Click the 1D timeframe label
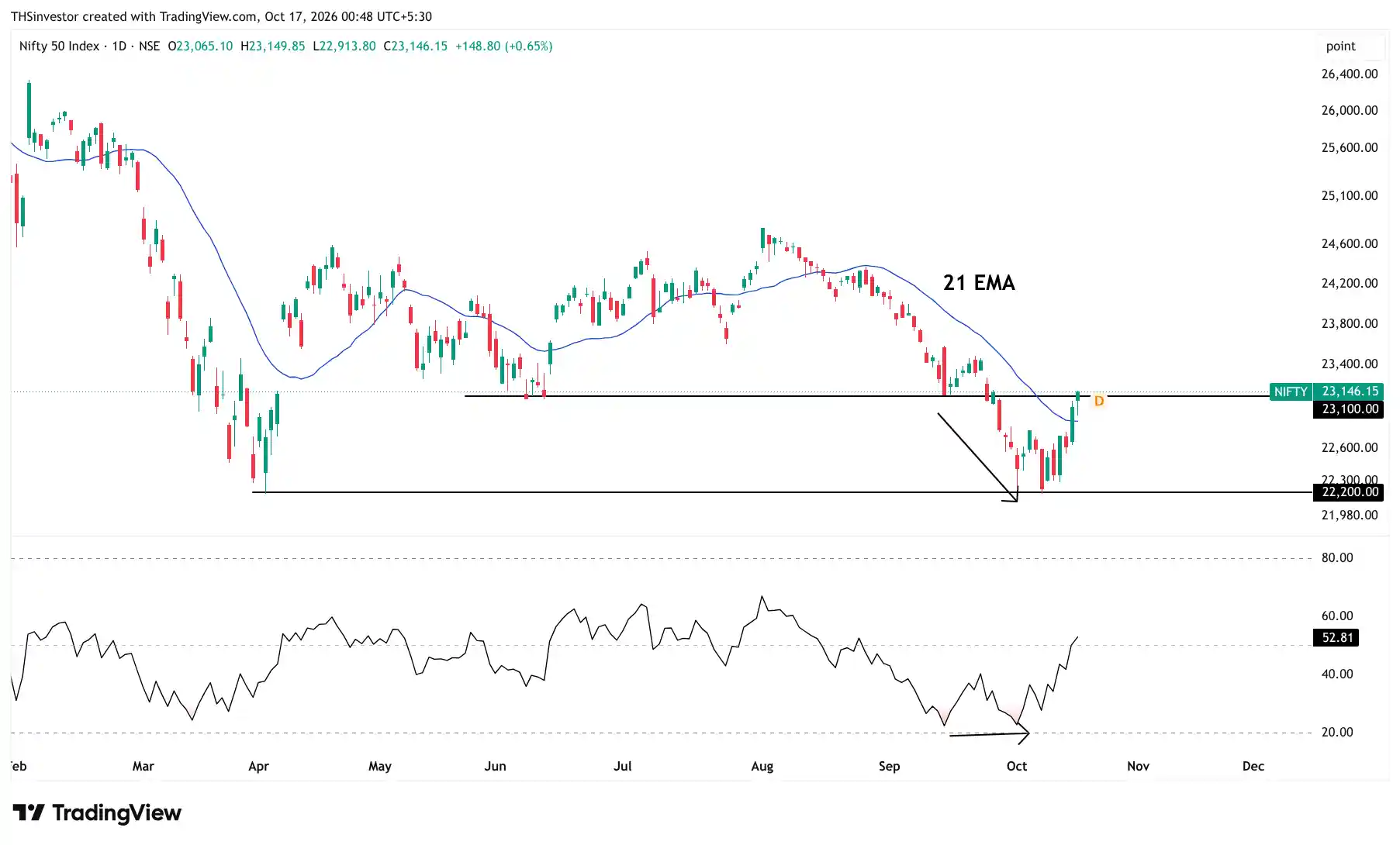Image resolution: width=1400 pixels, height=845 pixels. 119,47
